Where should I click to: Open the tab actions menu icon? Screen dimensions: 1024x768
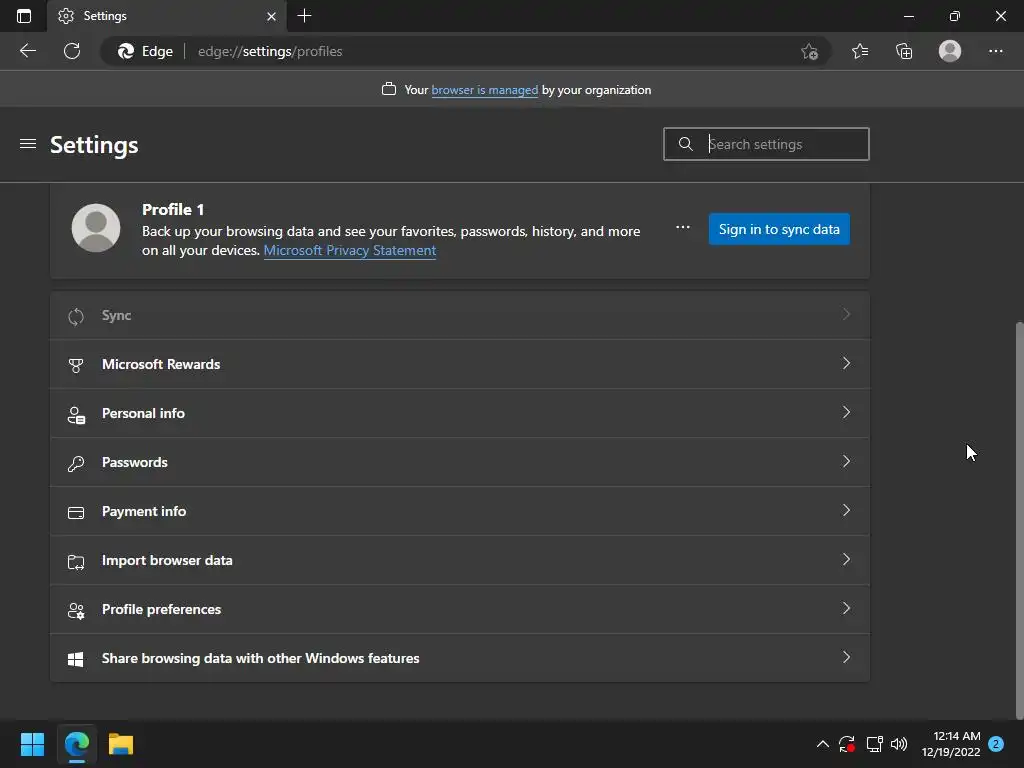24,16
